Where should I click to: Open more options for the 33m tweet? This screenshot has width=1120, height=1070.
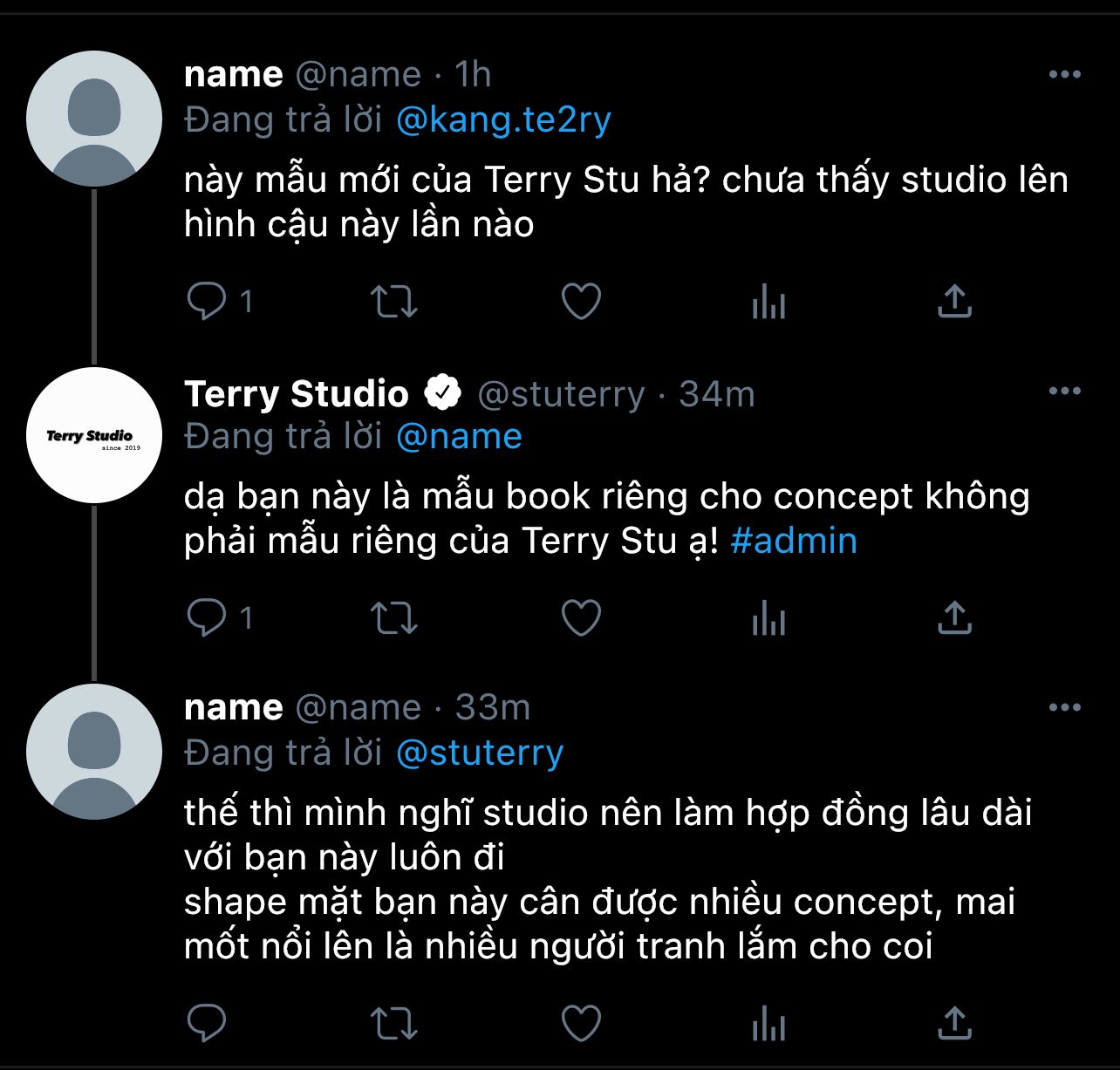pos(1065,707)
